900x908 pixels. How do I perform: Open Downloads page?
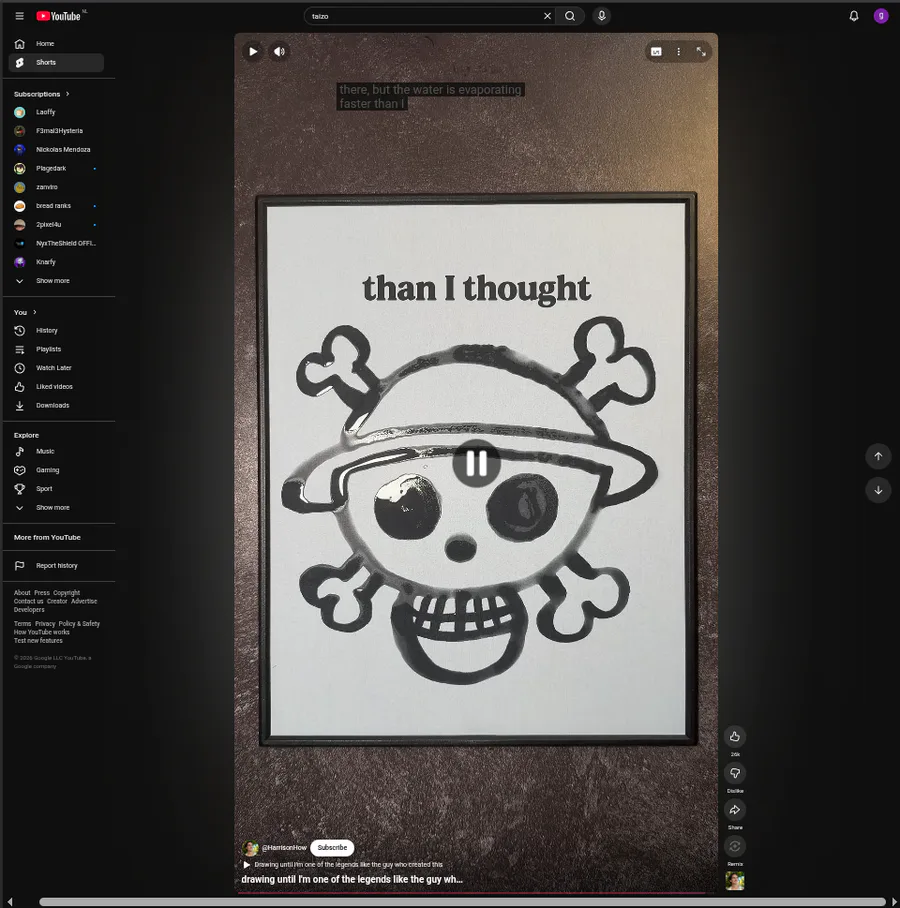[56, 405]
